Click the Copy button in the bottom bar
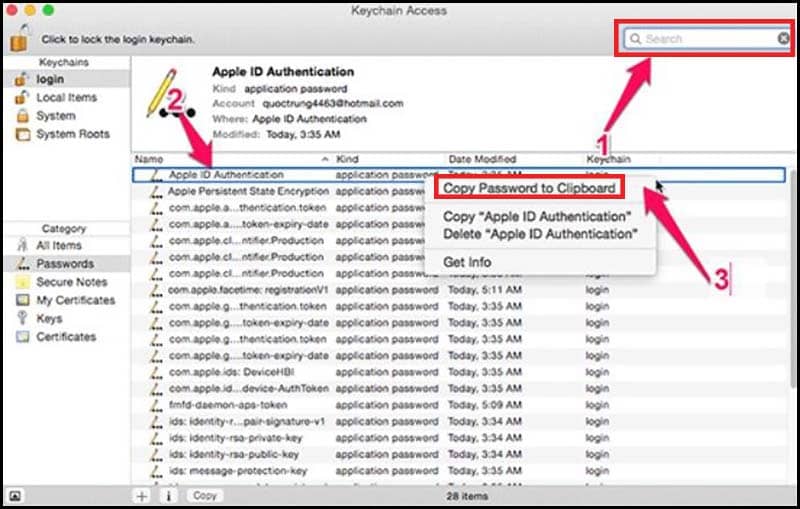Image resolution: width=800 pixels, height=509 pixels. coord(204,495)
